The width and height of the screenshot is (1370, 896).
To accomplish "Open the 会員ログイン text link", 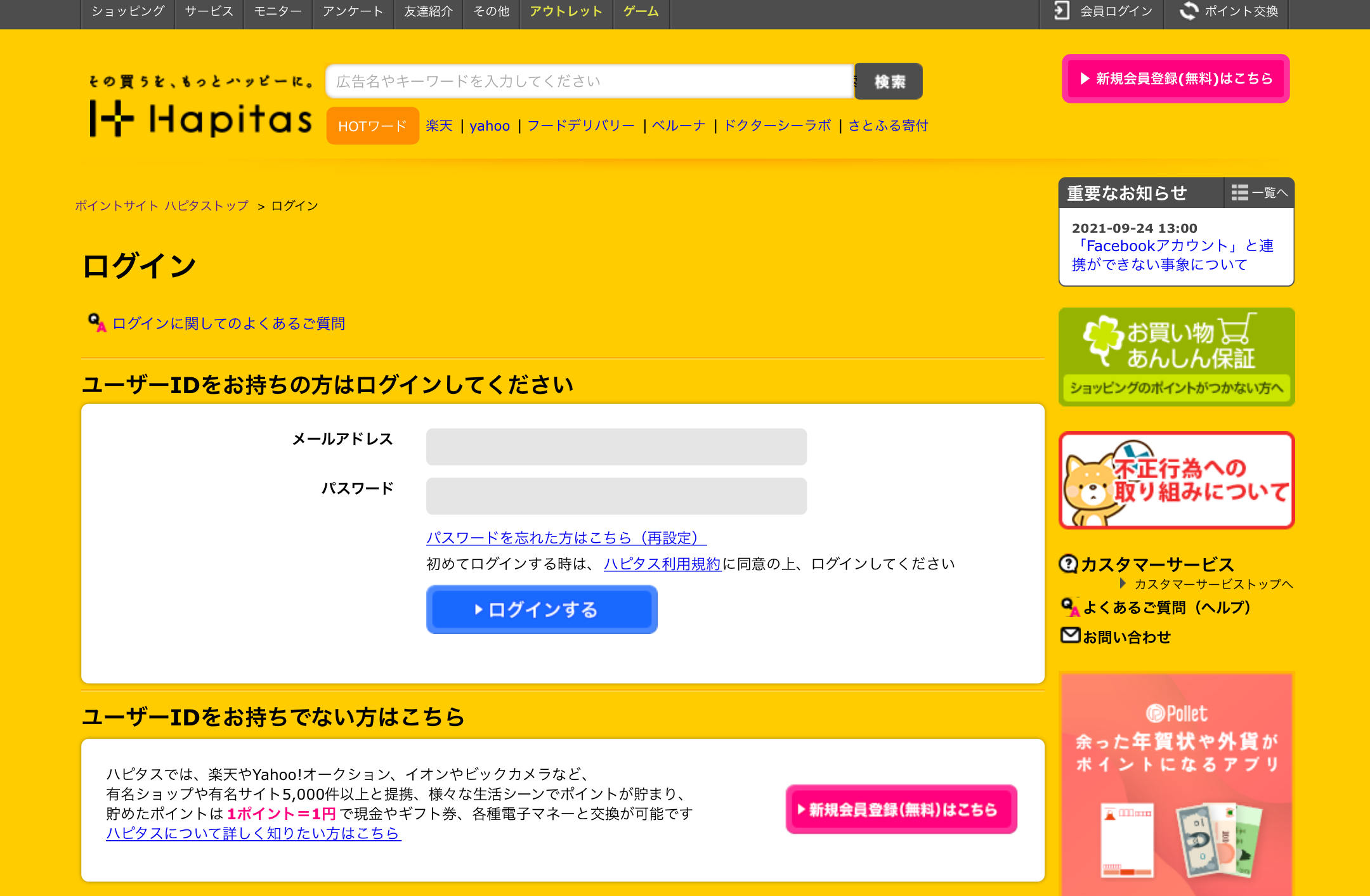I will [1116, 11].
